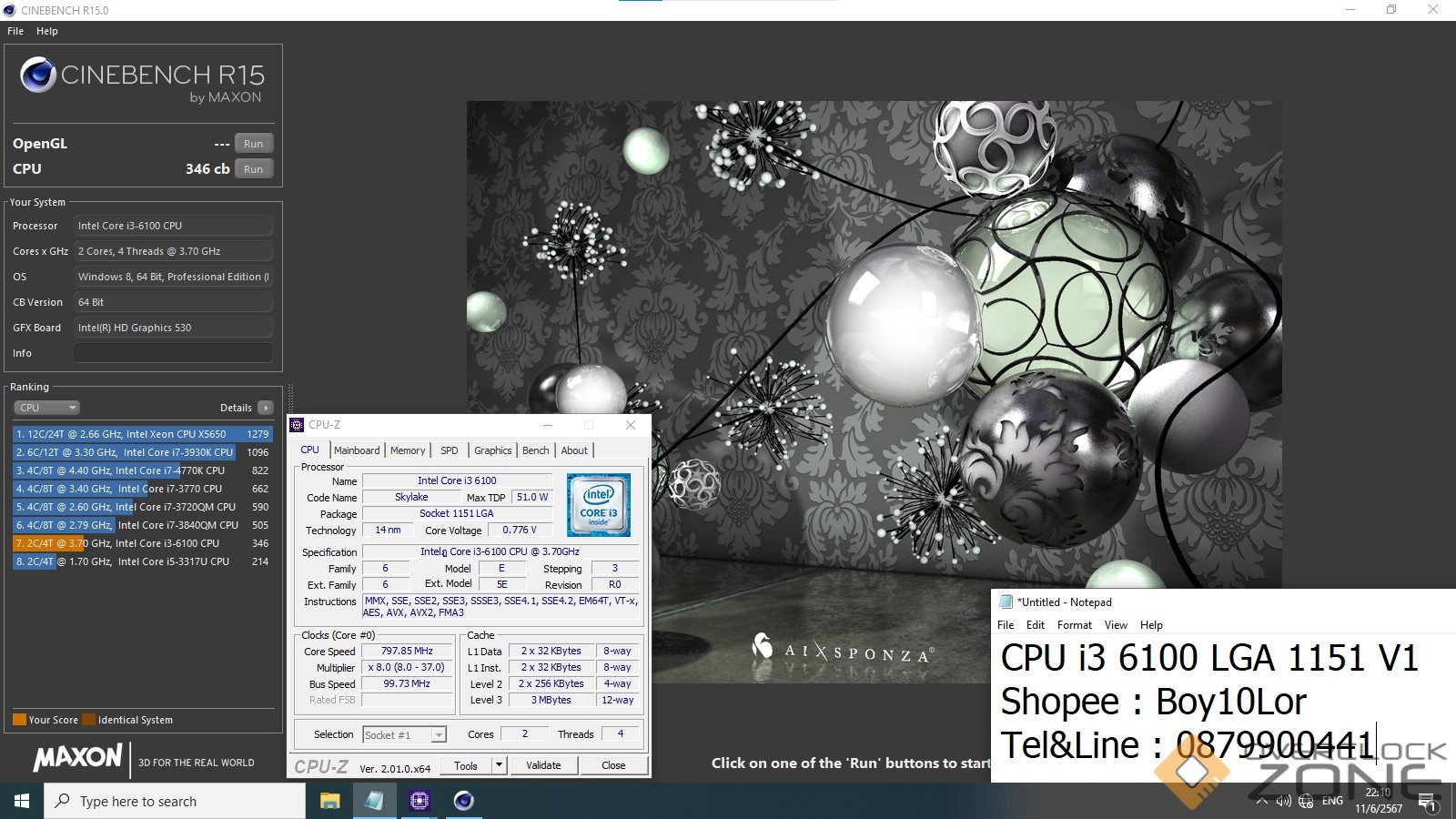
Task: Click the Validate button in CPU-Z
Action: (543, 765)
